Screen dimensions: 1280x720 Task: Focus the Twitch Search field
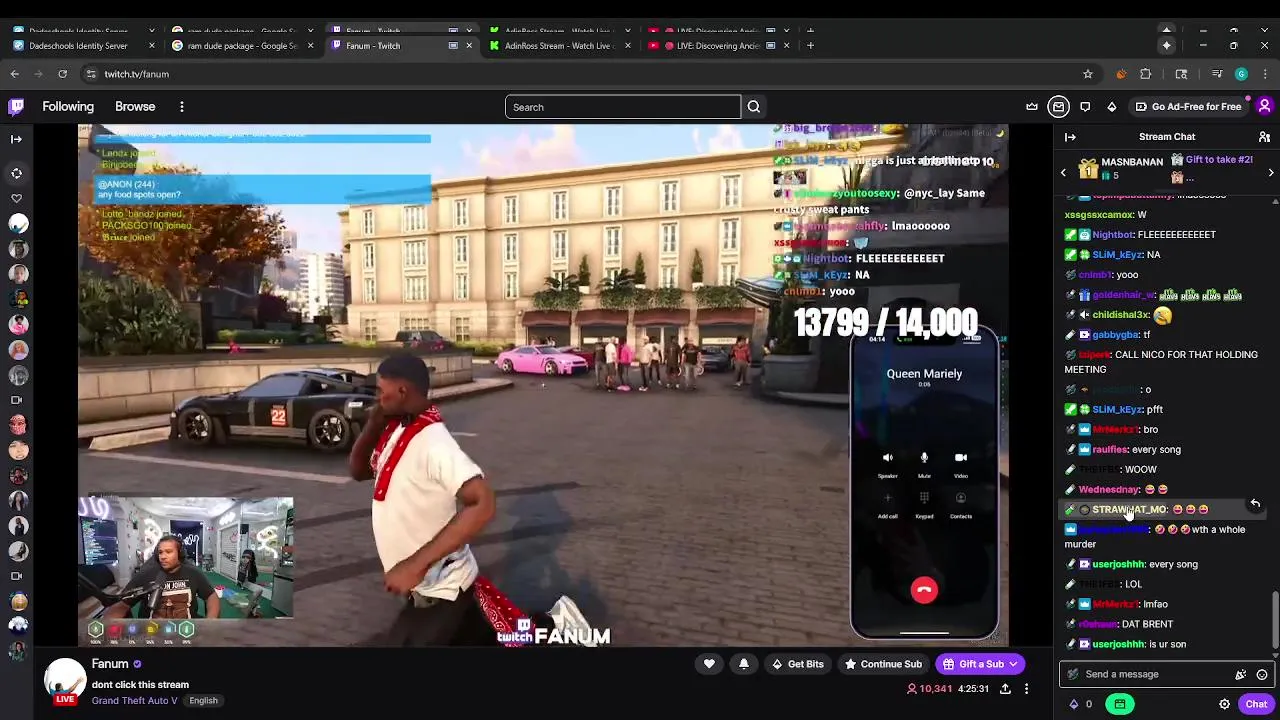coord(623,107)
